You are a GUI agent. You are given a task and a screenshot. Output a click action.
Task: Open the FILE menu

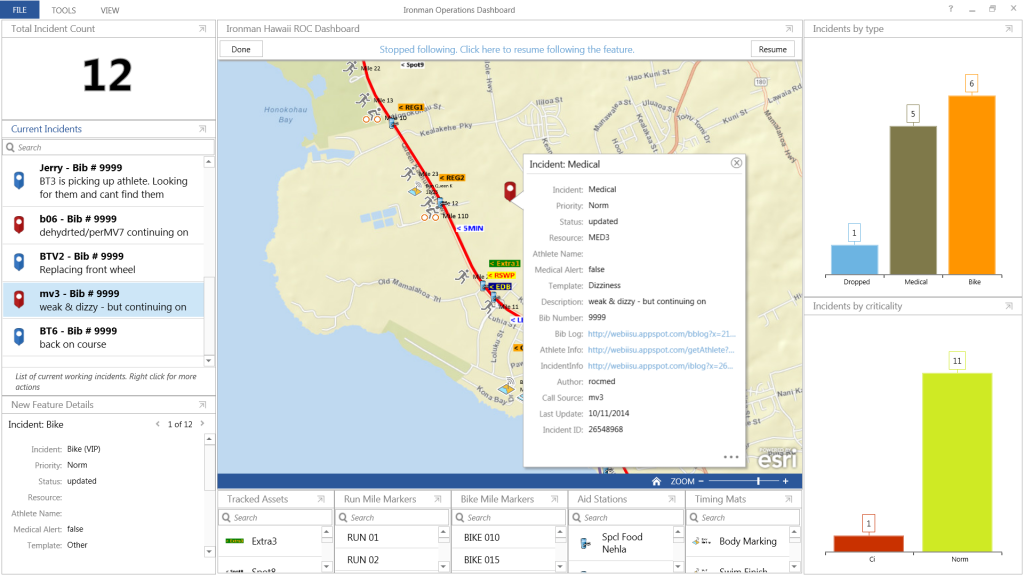click(20, 10)
